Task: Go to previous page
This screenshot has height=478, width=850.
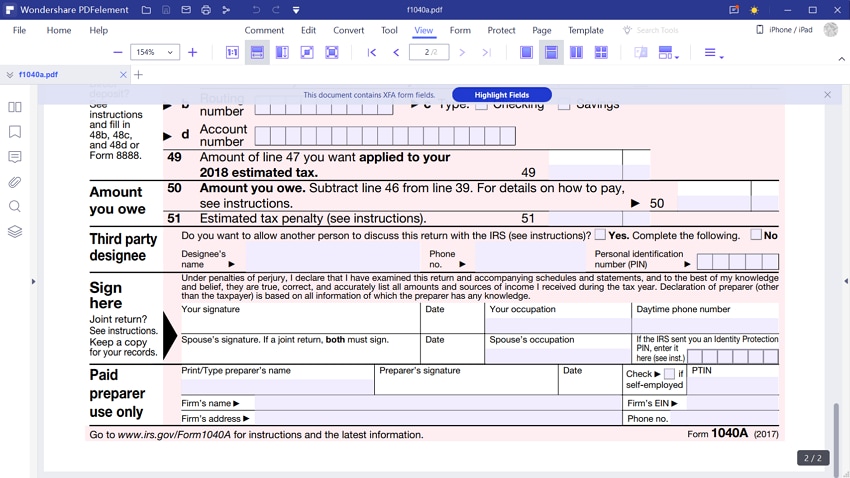Action: (396, 53)
